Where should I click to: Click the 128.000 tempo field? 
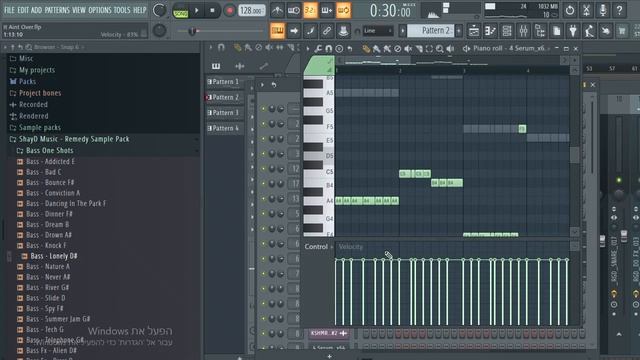pos(251,11)
